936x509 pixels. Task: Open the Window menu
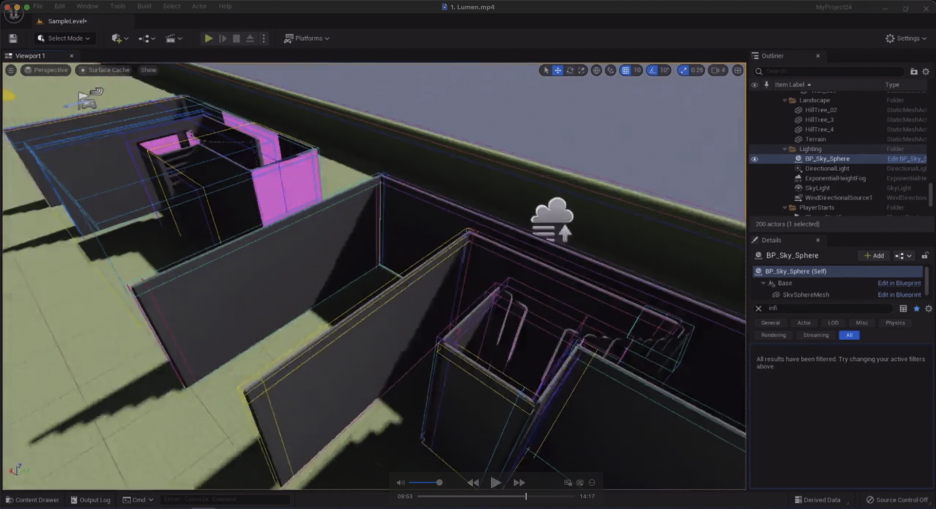[87, 6]
